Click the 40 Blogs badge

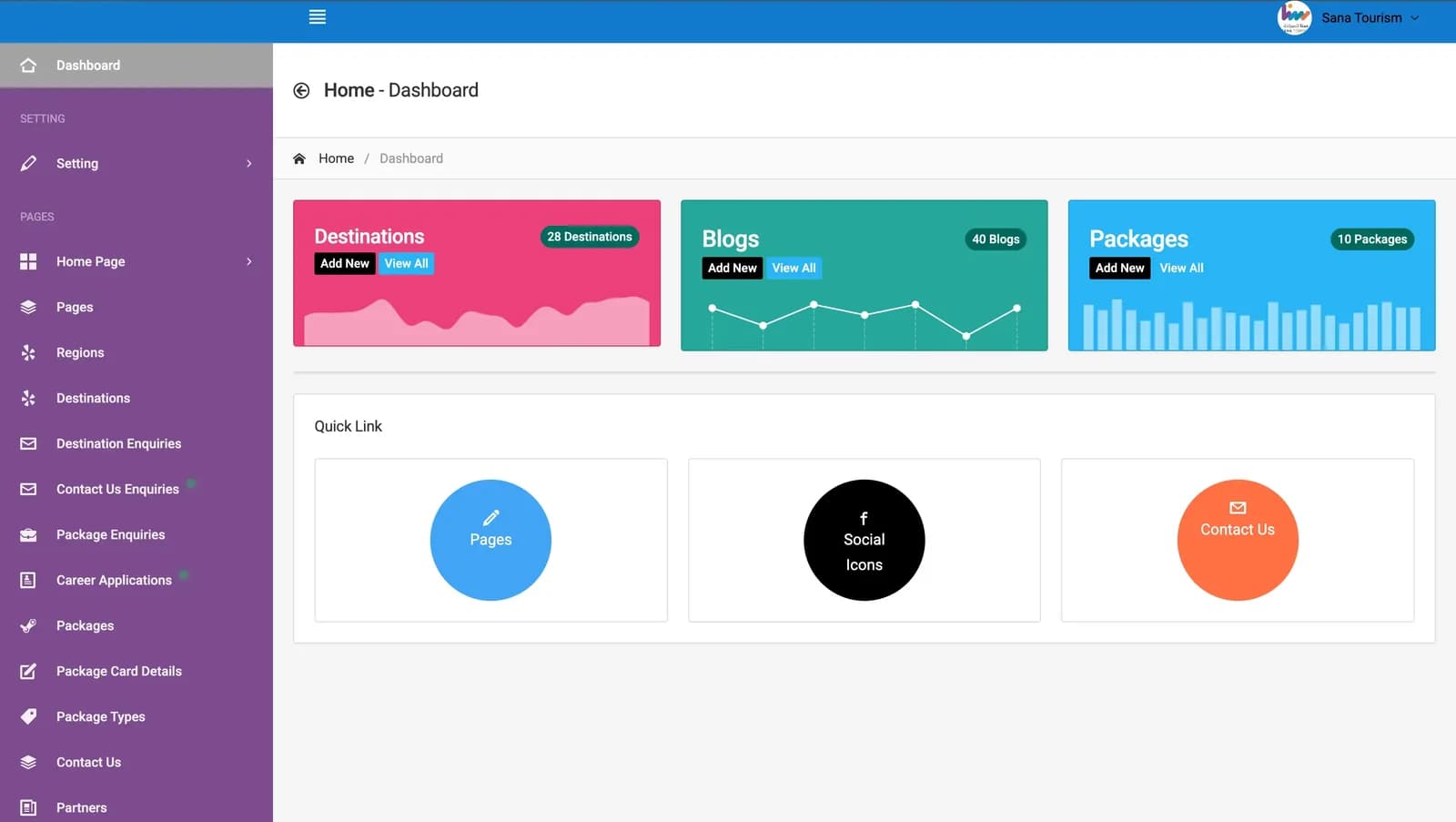tap(996, 239)
